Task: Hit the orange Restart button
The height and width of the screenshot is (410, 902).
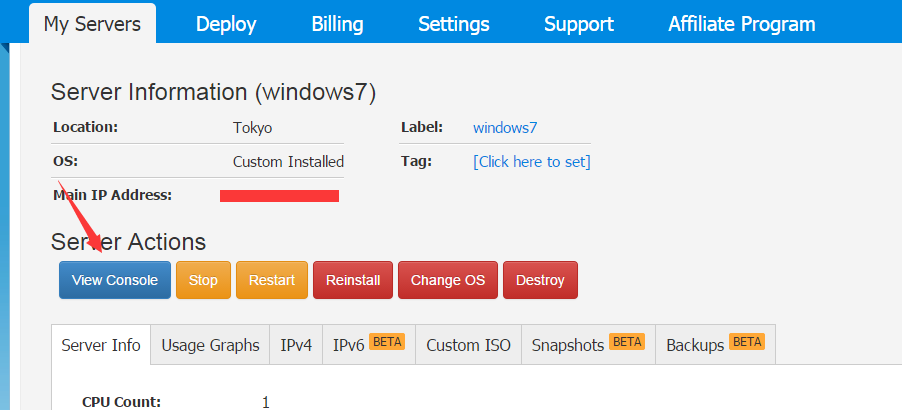Action: [x=271, y=280]
